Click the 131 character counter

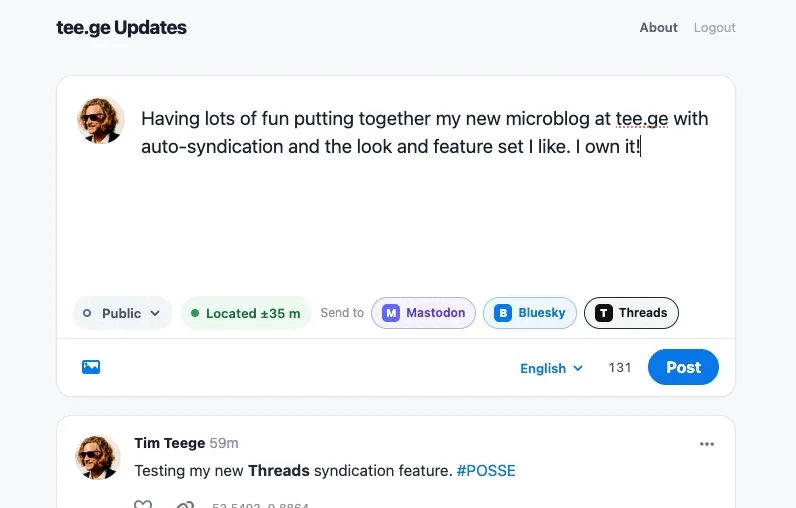620,367
